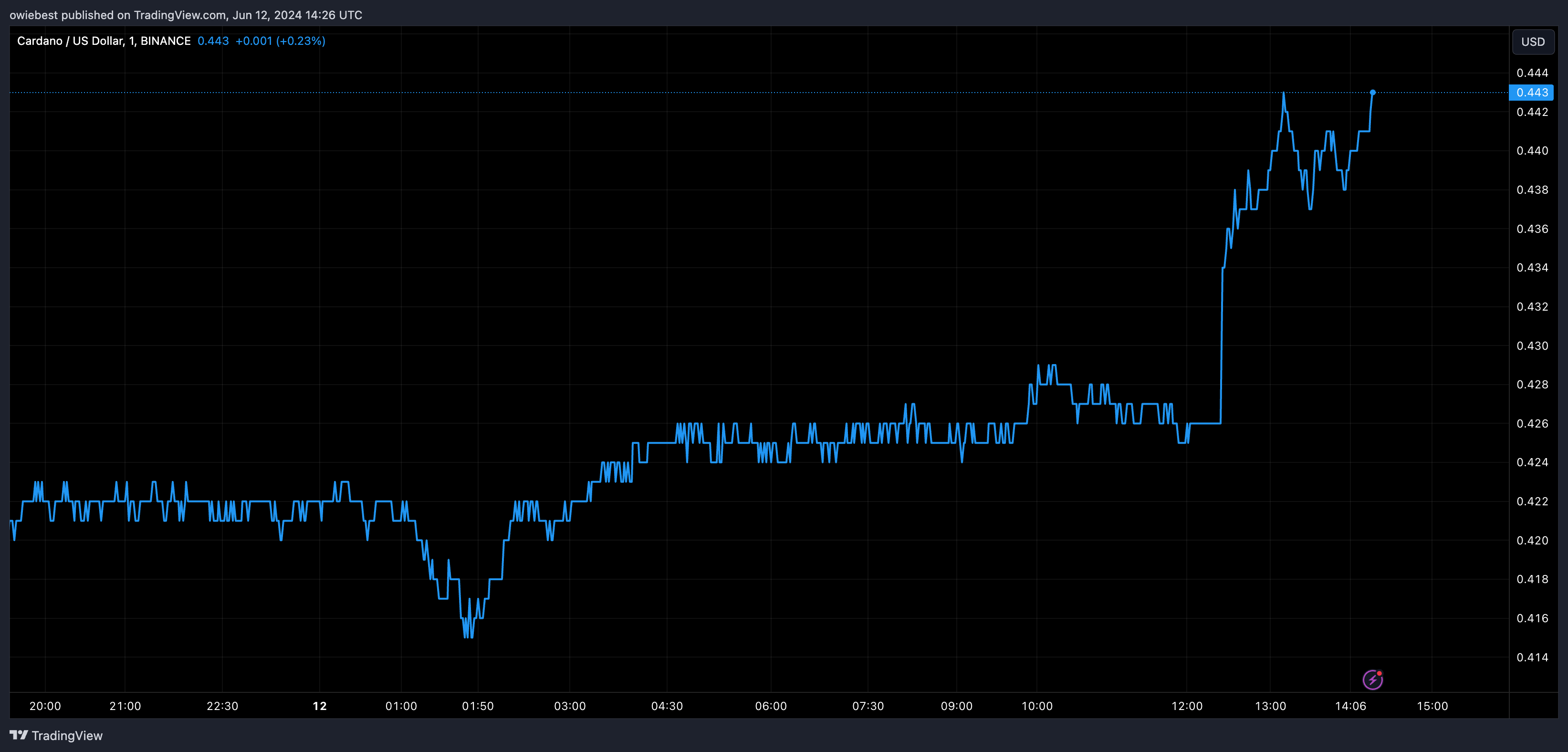This screenshot has height=752, width=1568.
Task: Click the 13:00 time axis label
Action: pyautogui.click(x=1270, y=706)
